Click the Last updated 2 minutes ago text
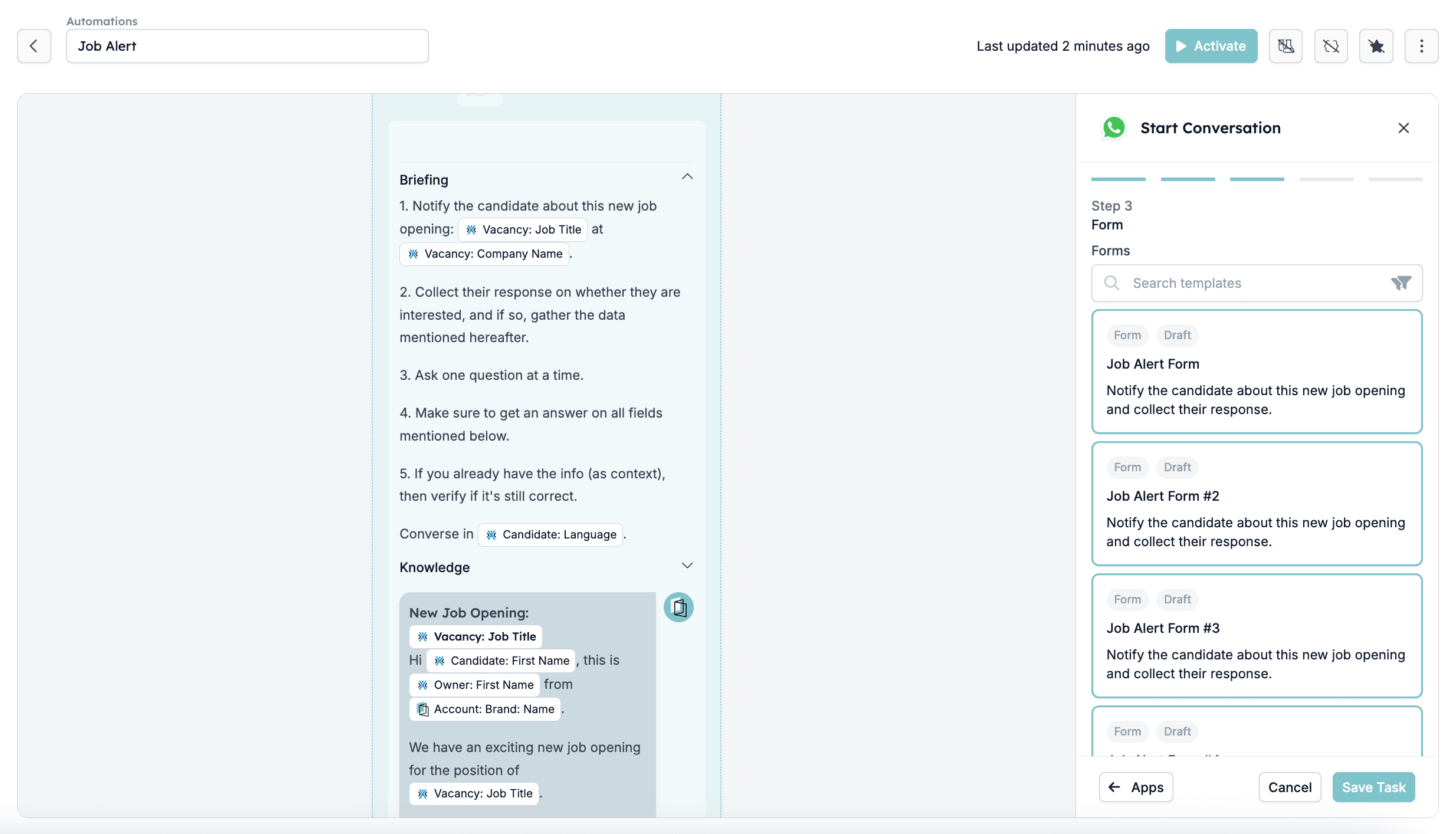 coord(1063,46)
